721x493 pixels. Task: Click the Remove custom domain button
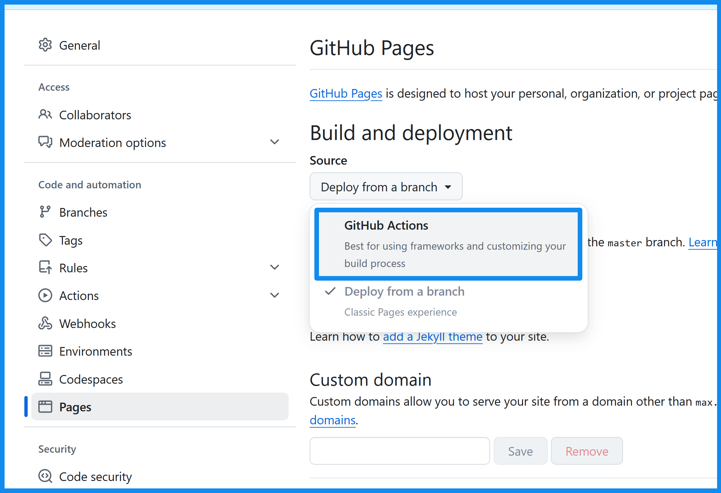586,451
